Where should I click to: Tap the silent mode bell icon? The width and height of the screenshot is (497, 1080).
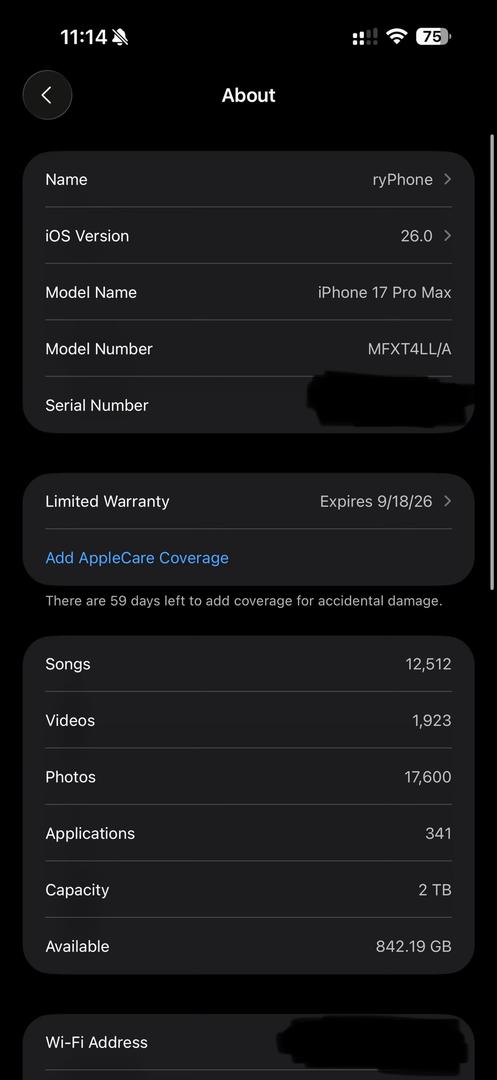point(120,37)
